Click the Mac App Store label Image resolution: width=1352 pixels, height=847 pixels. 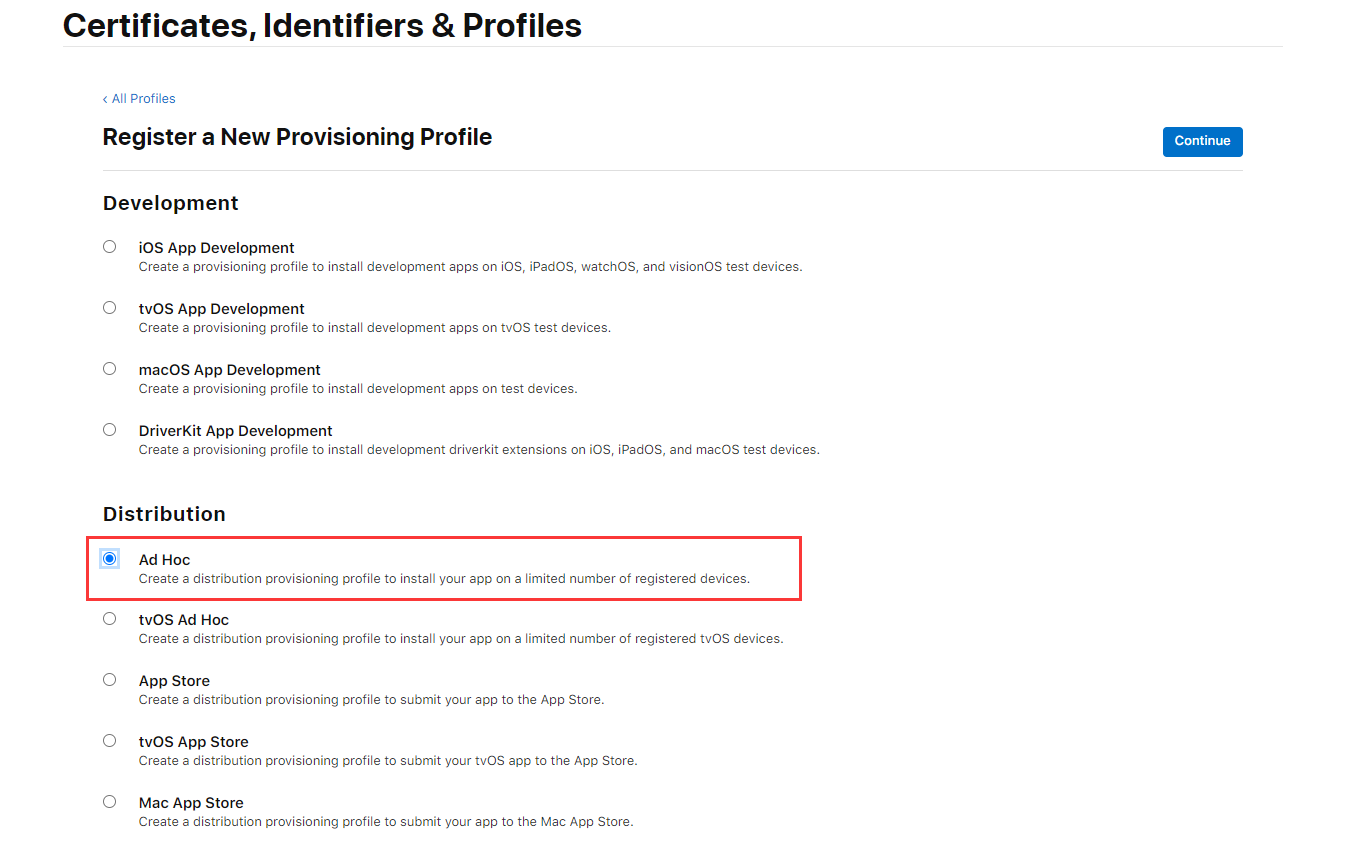(x=191, y=803)
